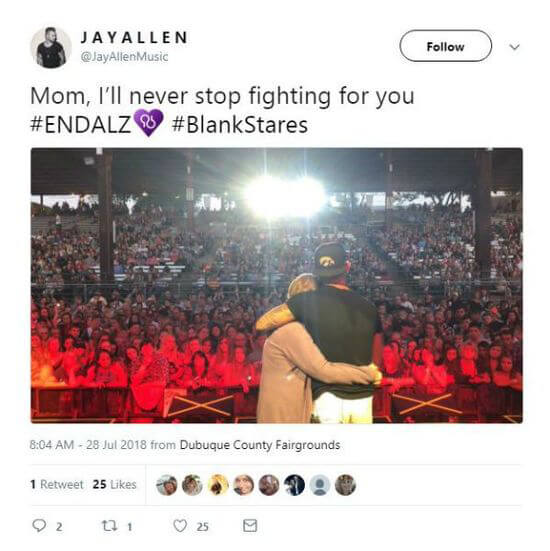Open @JayAllenMusic handle link
Viewport: 550px width, 551px height.
click(124, 57)
